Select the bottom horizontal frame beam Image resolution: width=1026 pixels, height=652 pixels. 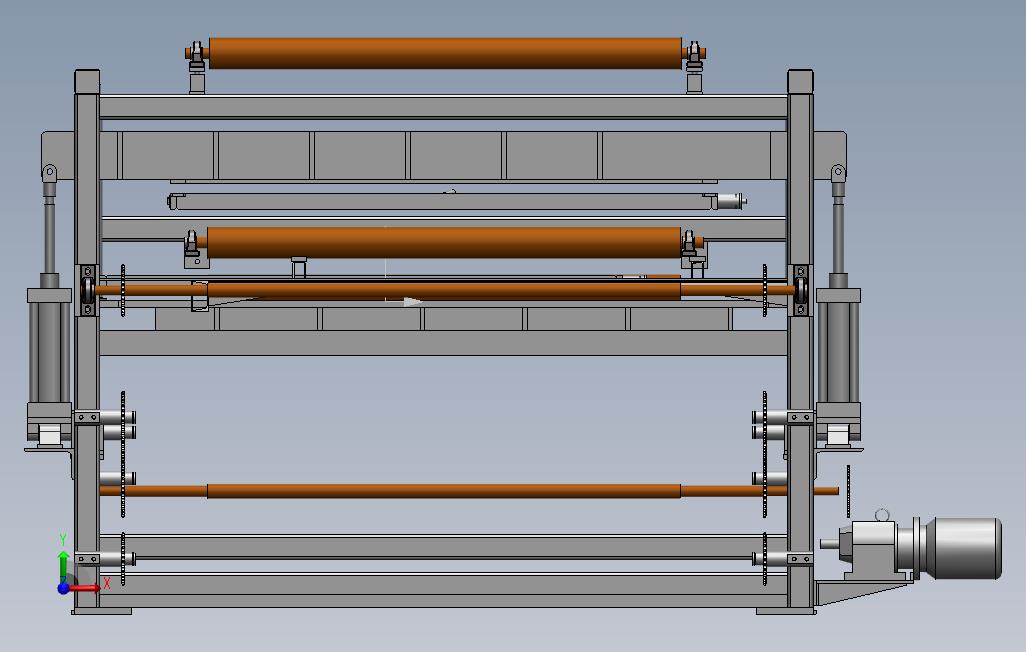coord(443,589)
